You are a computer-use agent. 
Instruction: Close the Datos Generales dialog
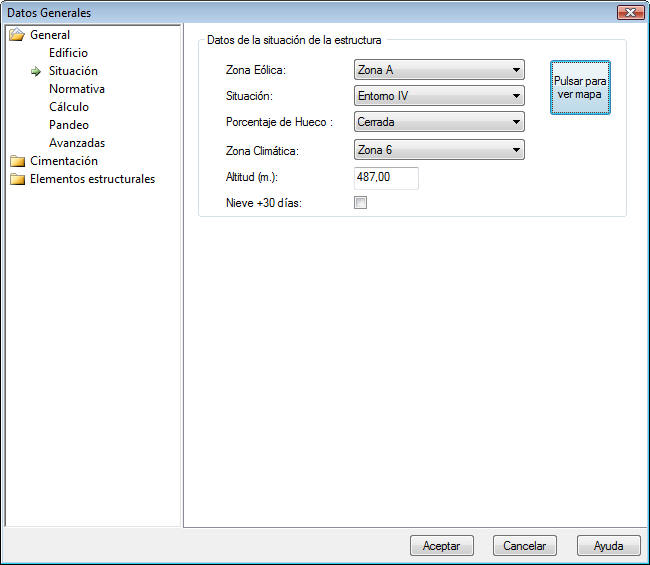click(x=630, y=12)
